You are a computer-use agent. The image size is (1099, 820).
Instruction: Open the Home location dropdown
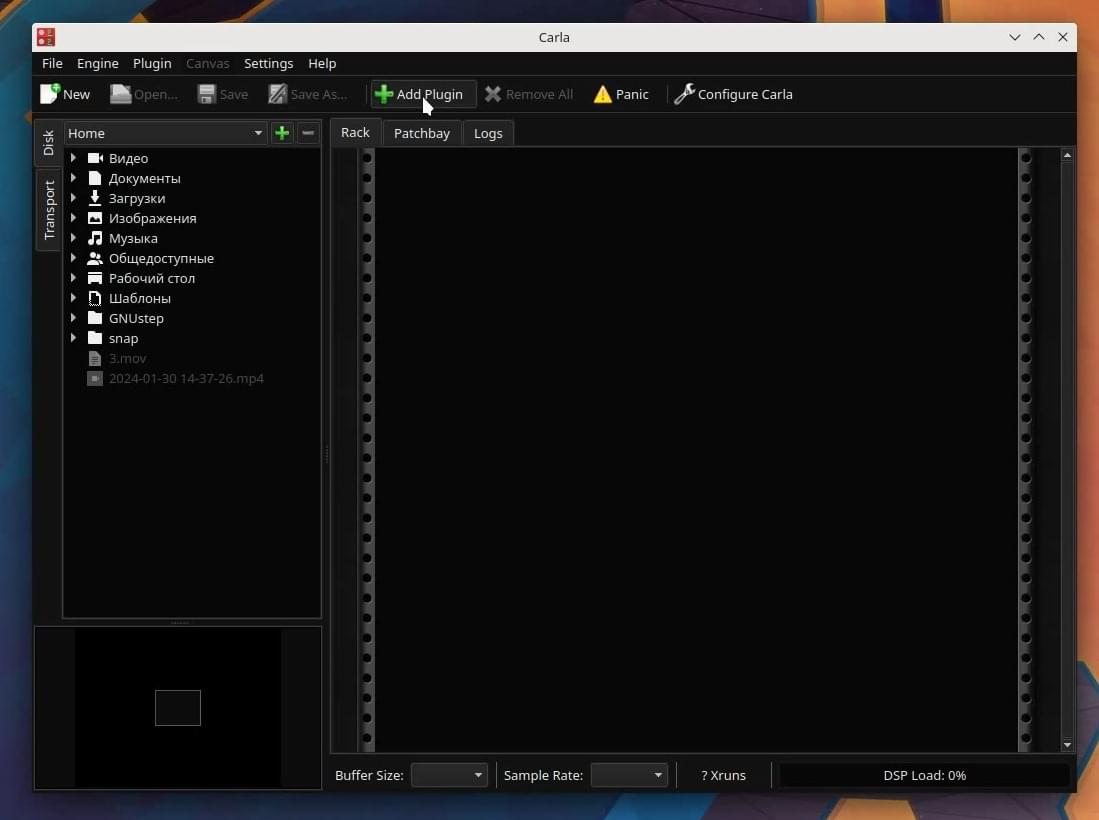[x=165, y=133]
